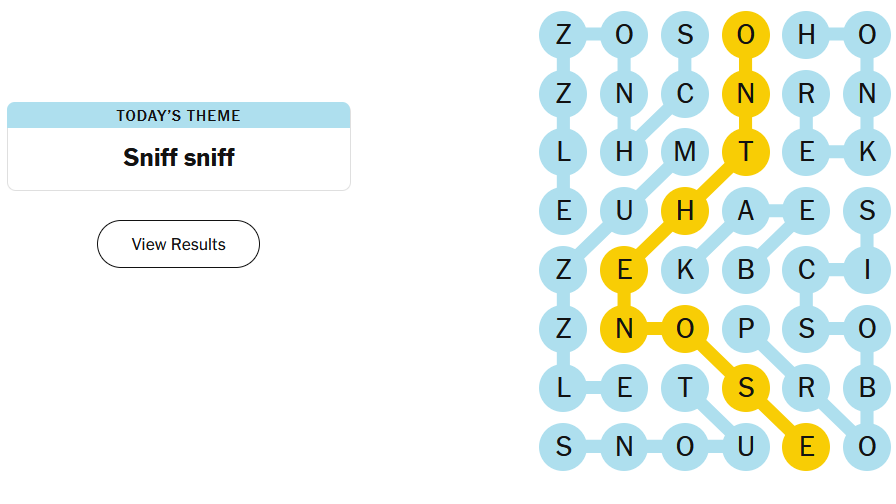The width and height of the screenshot is (896, 504).
Task: Tap the letter A tile
Action: tap(745, 210)
